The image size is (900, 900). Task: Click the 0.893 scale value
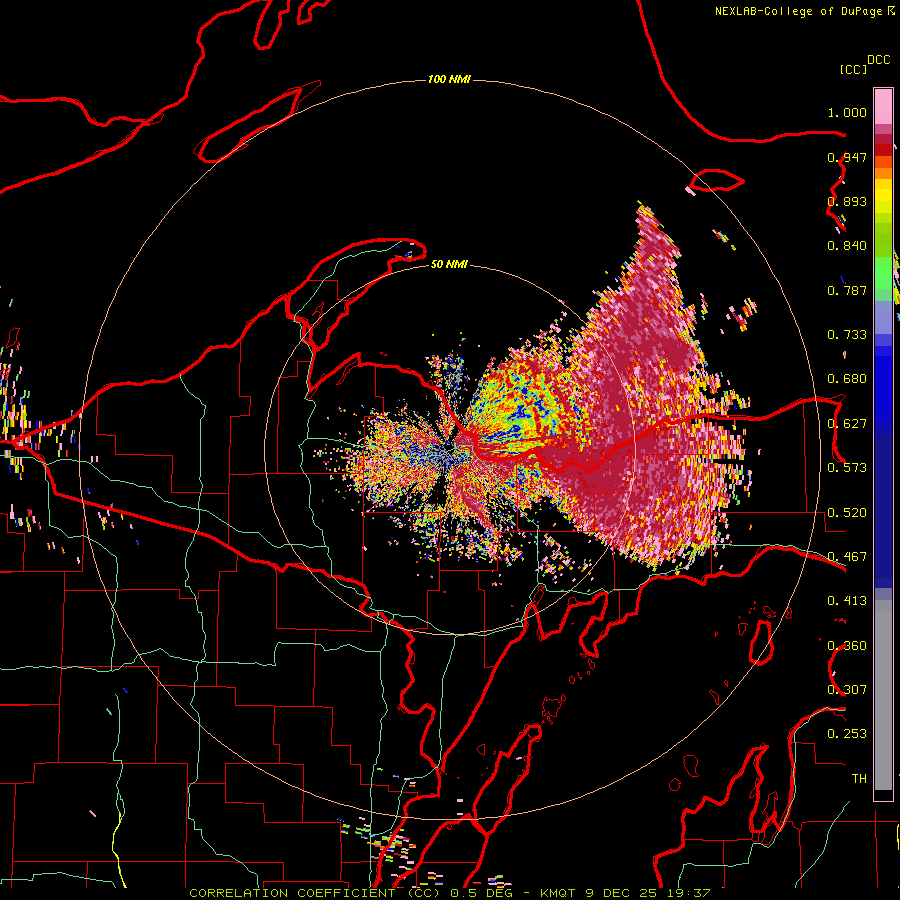(847, 201)
